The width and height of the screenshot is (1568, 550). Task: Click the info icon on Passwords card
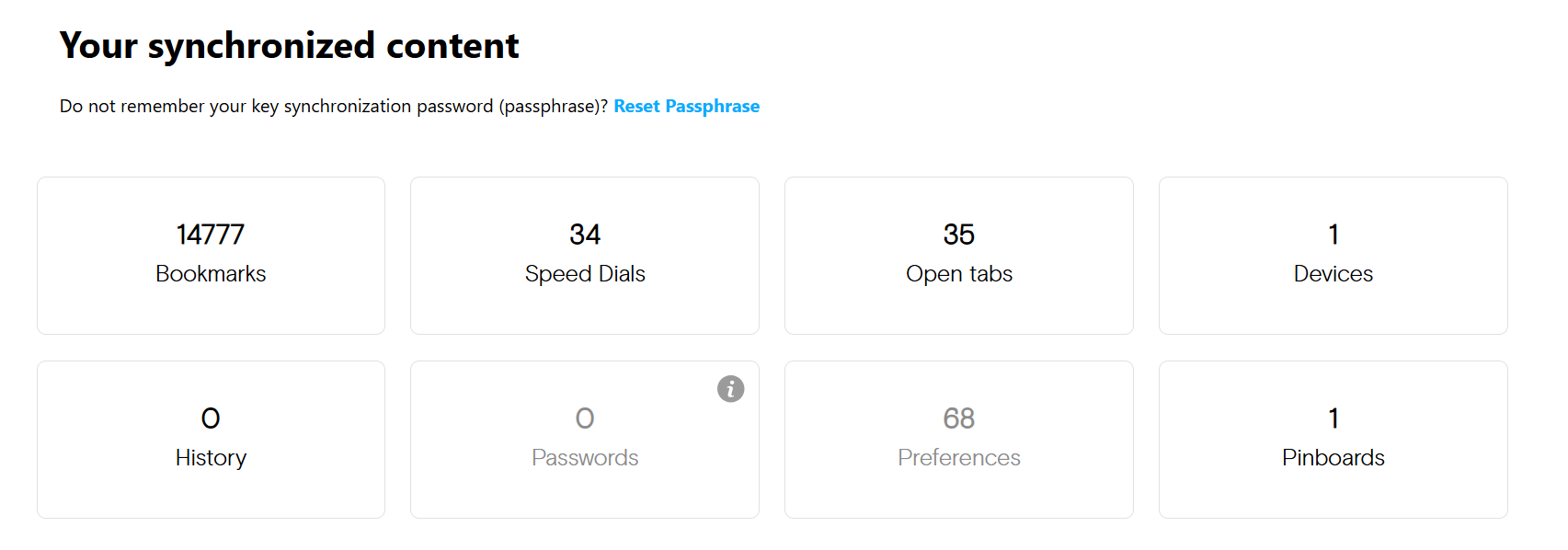(731, 389)
